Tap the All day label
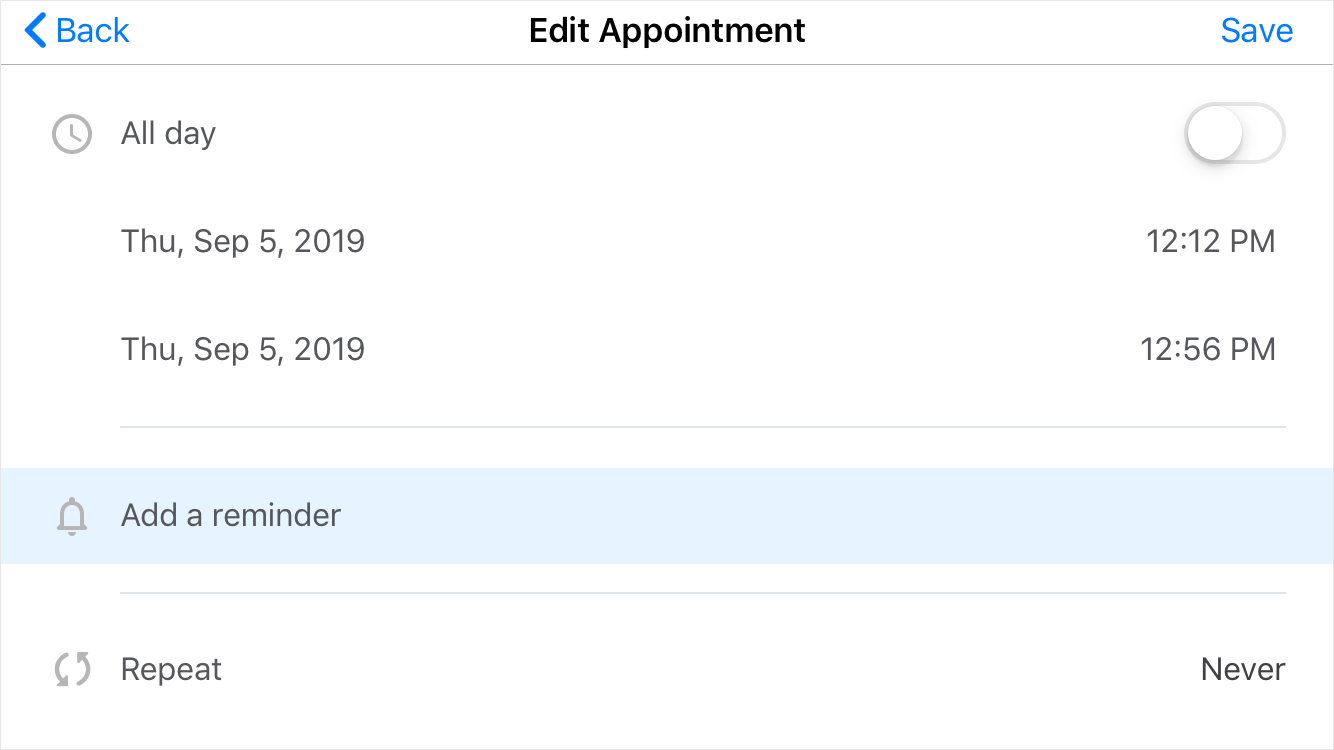This screenshot has height=750, width=1334. (x=168, y=132)
